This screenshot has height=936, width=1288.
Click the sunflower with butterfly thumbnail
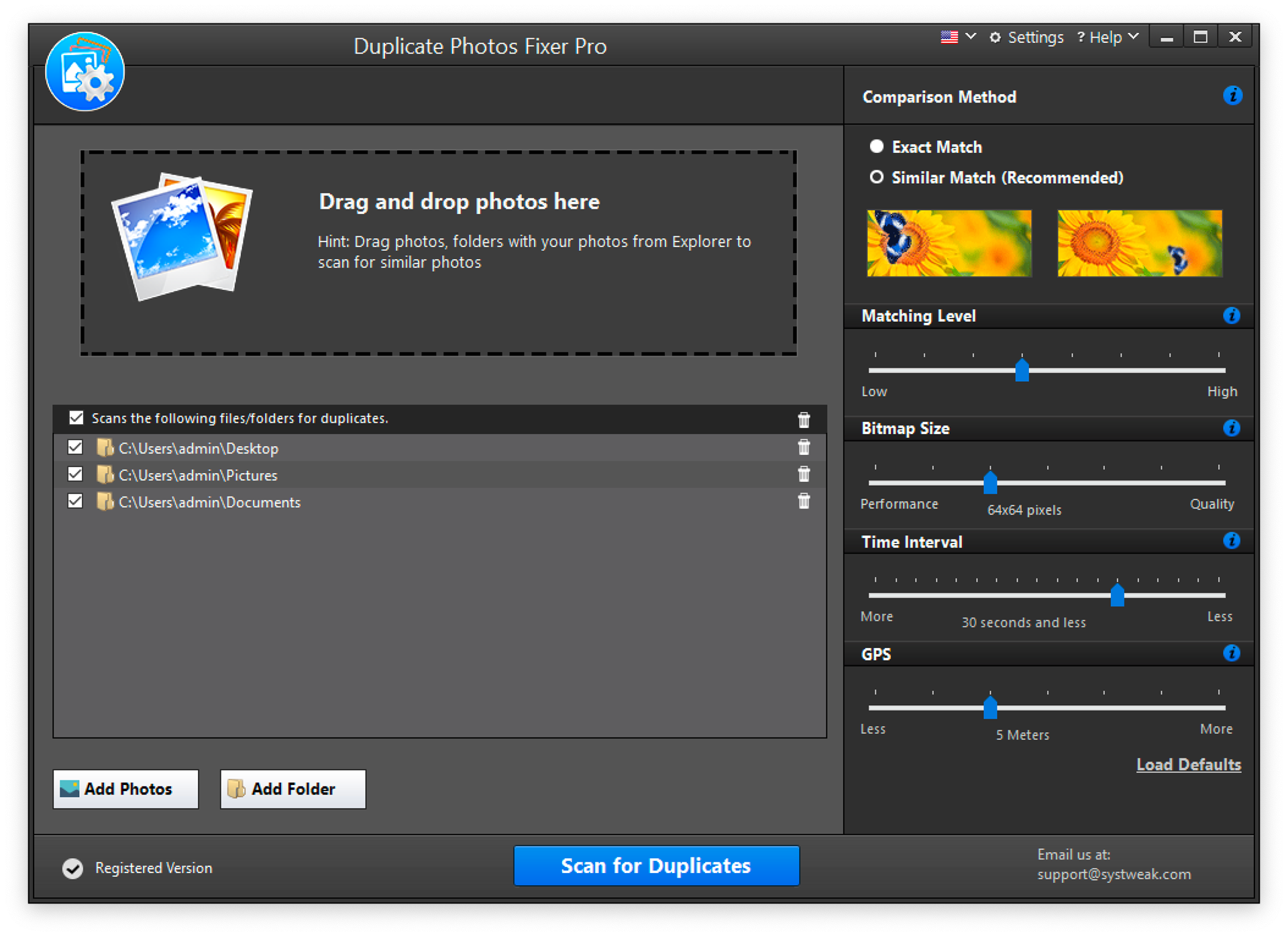[x=948, y=243]
